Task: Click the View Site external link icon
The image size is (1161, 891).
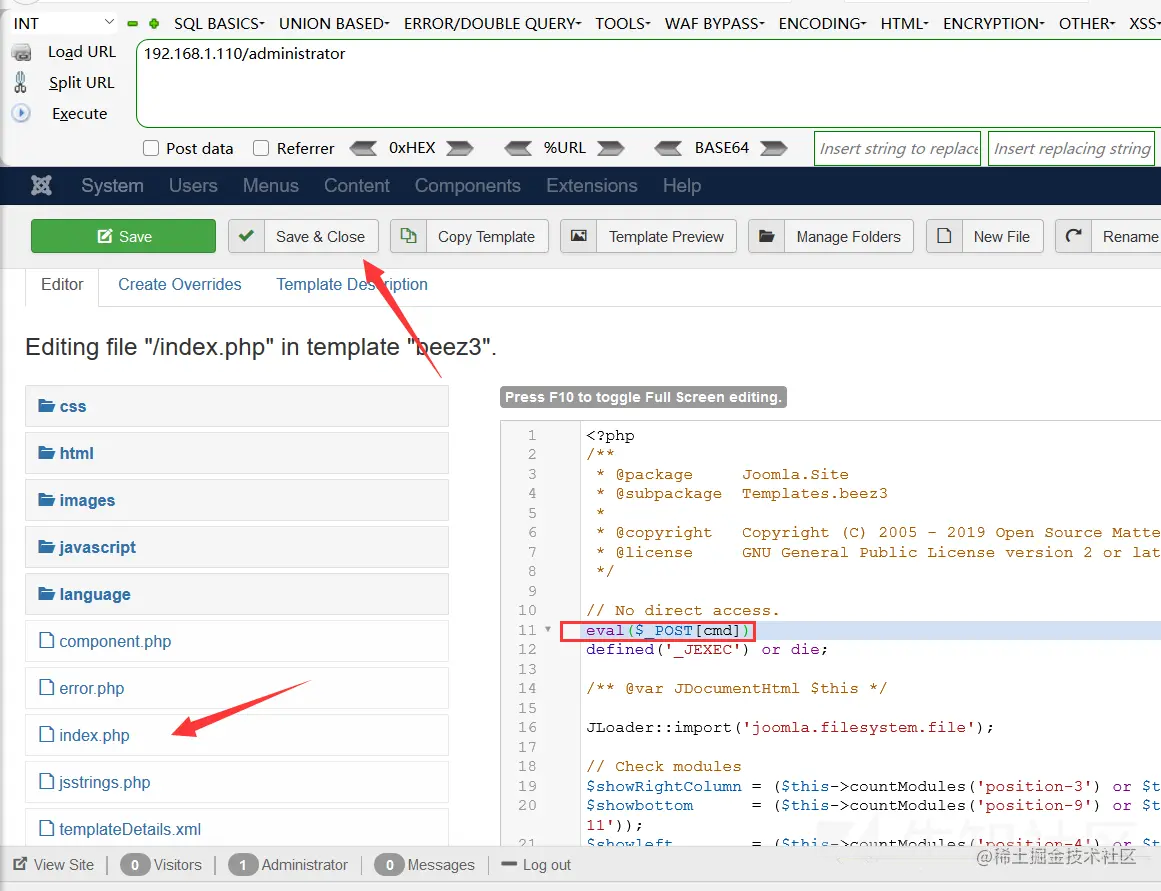Action: click(21, 864)
